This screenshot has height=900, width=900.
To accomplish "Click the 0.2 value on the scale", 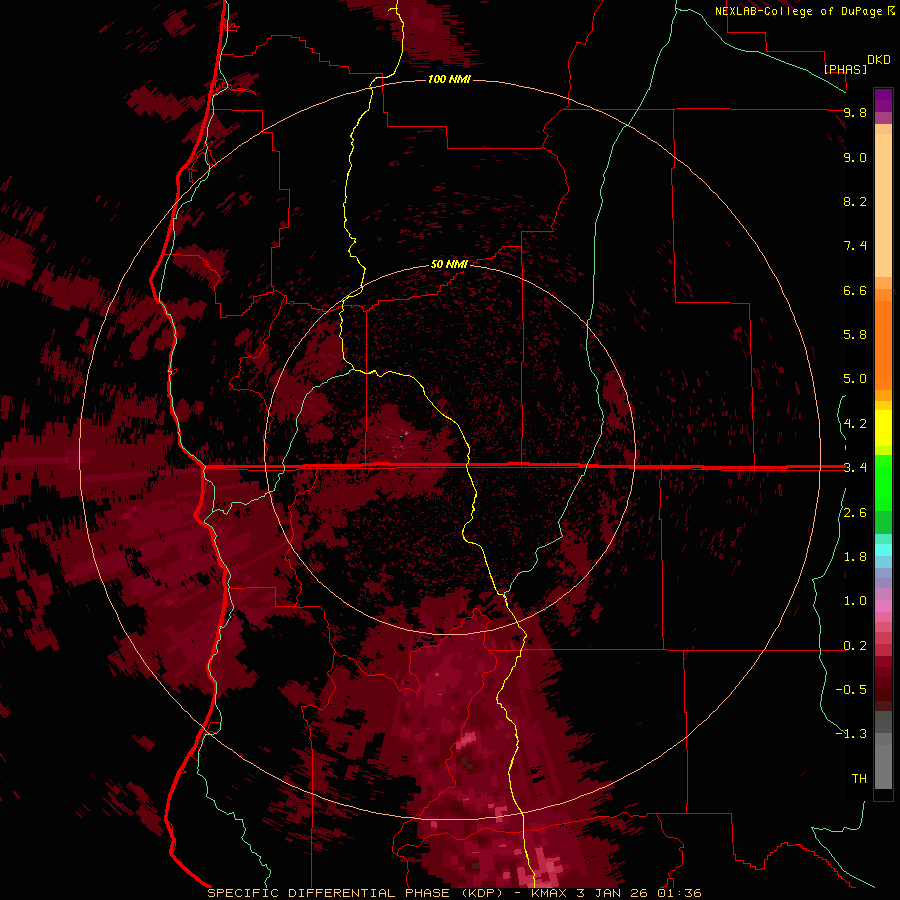I will coord(855,646).
